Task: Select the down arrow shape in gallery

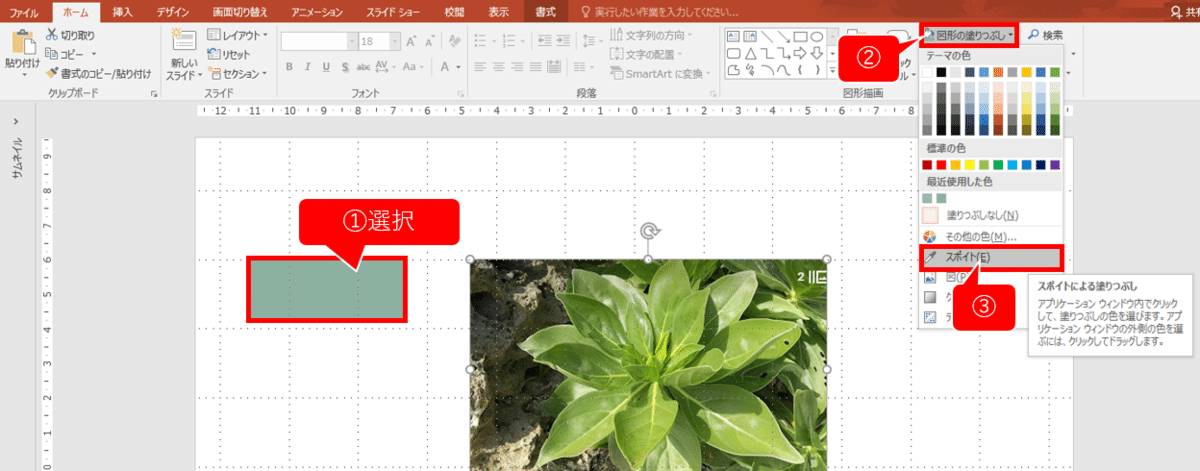Action: click(x=816, y=53)
